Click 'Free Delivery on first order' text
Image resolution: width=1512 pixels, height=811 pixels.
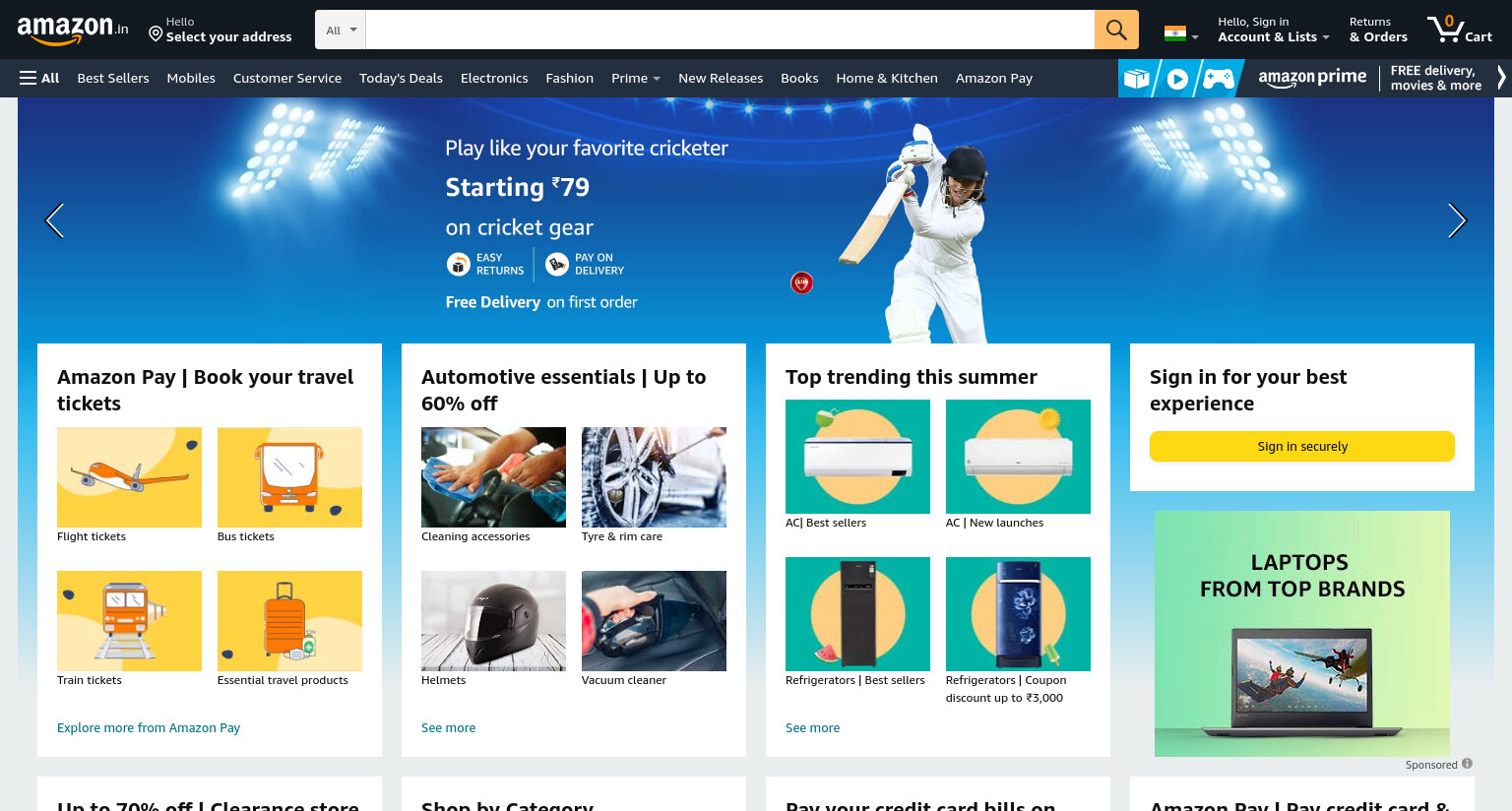coord(541,302)
